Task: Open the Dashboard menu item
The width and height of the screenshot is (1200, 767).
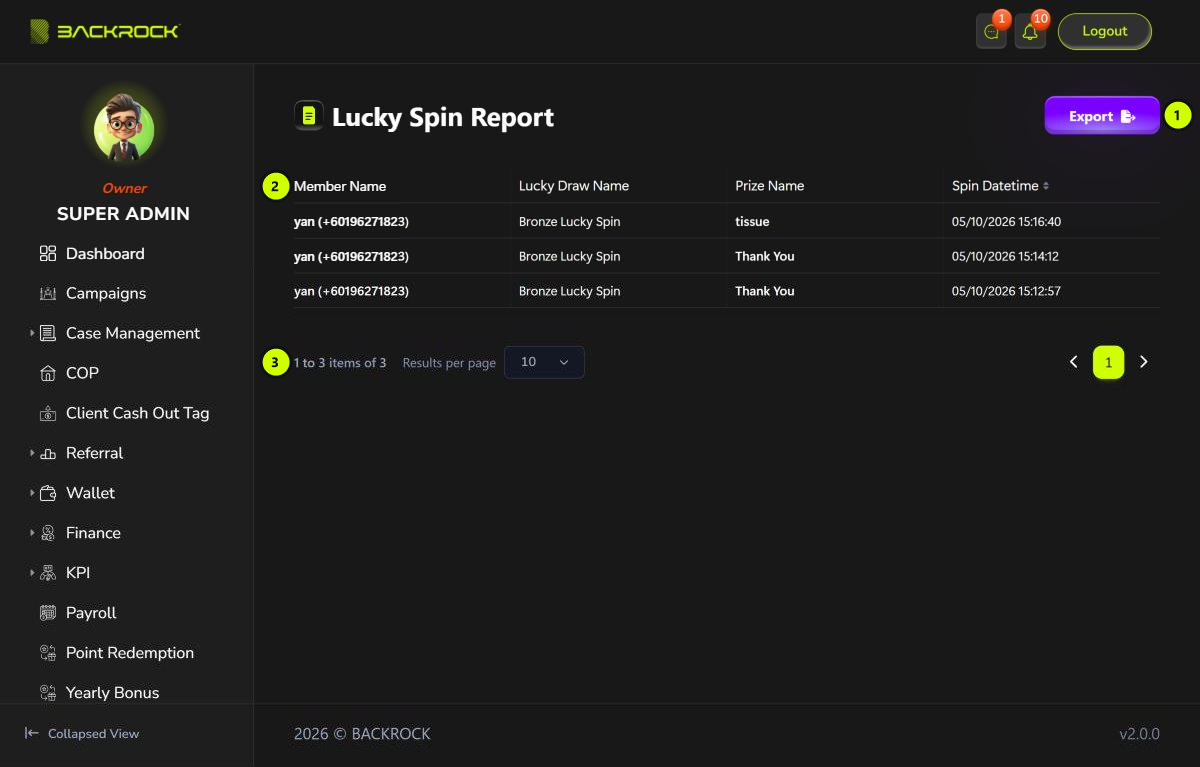Action: pyautogui.click(x=105, y=254)
